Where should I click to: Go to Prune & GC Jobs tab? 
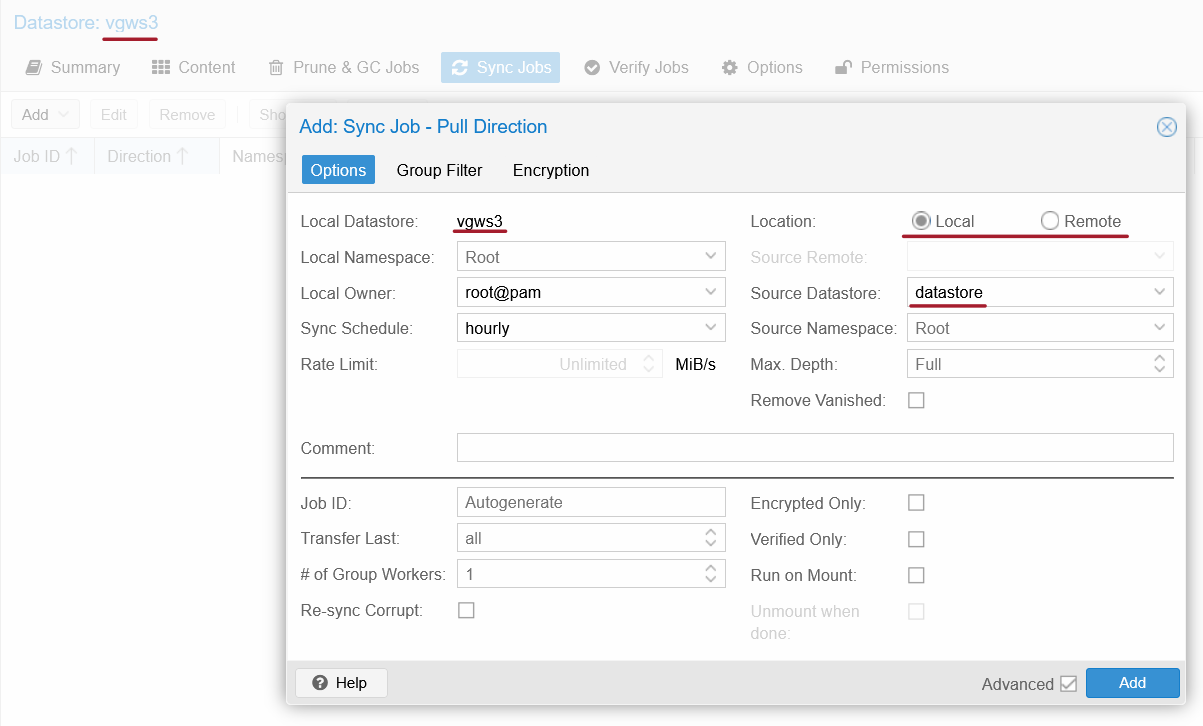coord(344,67)
